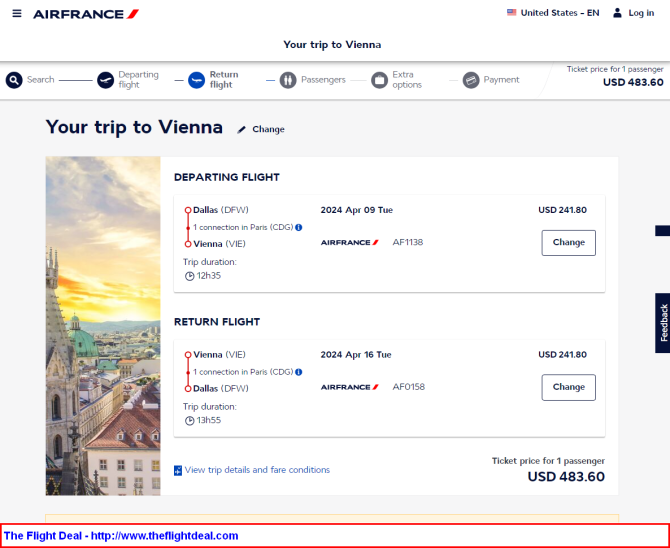Click flight number AF0158
Viewport: 670px width, 548px height.
pos(408,387)
